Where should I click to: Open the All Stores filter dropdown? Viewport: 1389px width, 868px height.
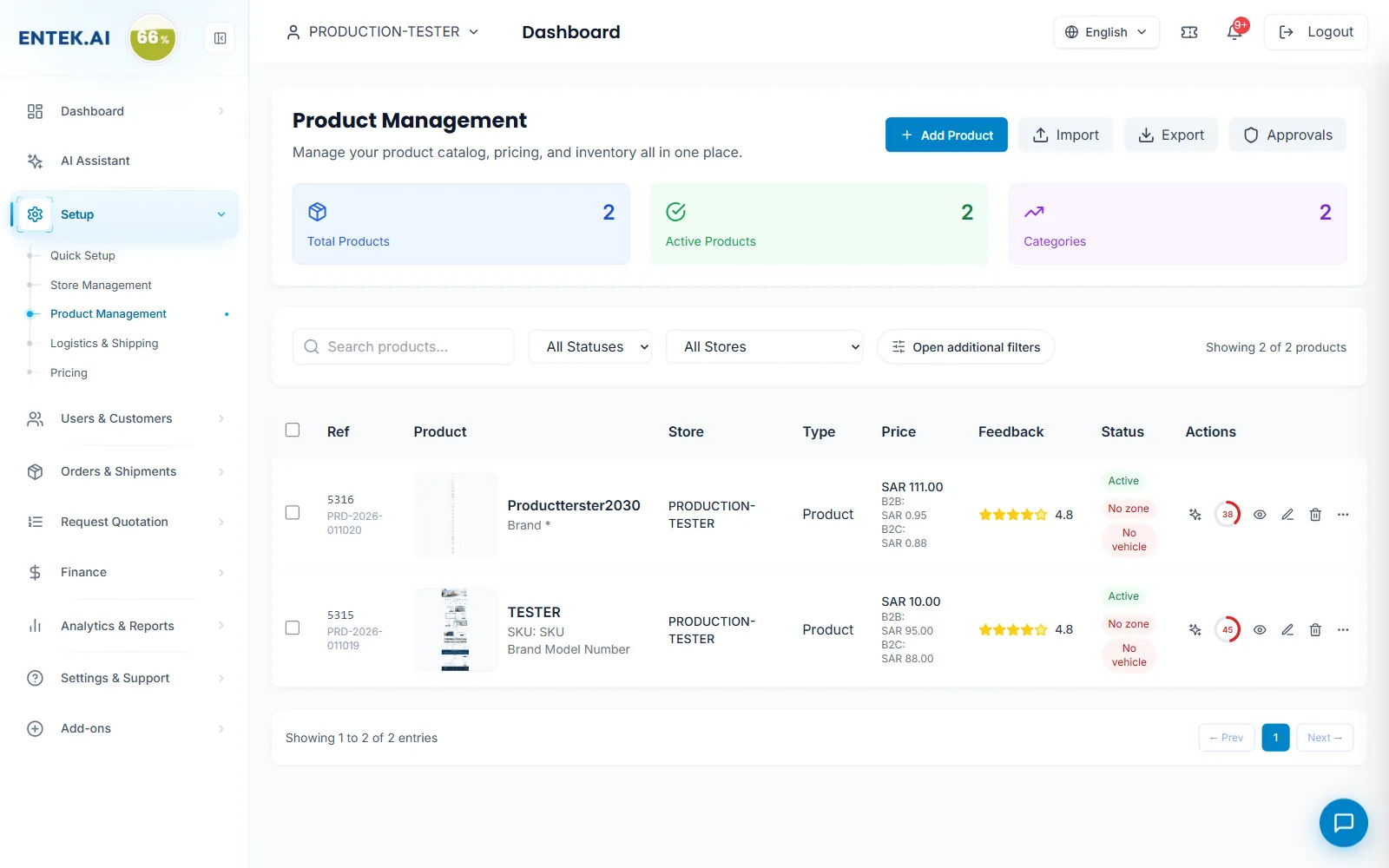pos(764,347)
